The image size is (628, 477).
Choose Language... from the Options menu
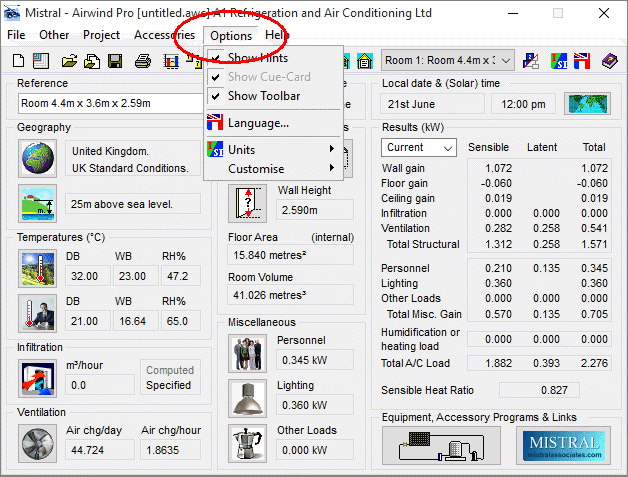(x=258, y=123)
